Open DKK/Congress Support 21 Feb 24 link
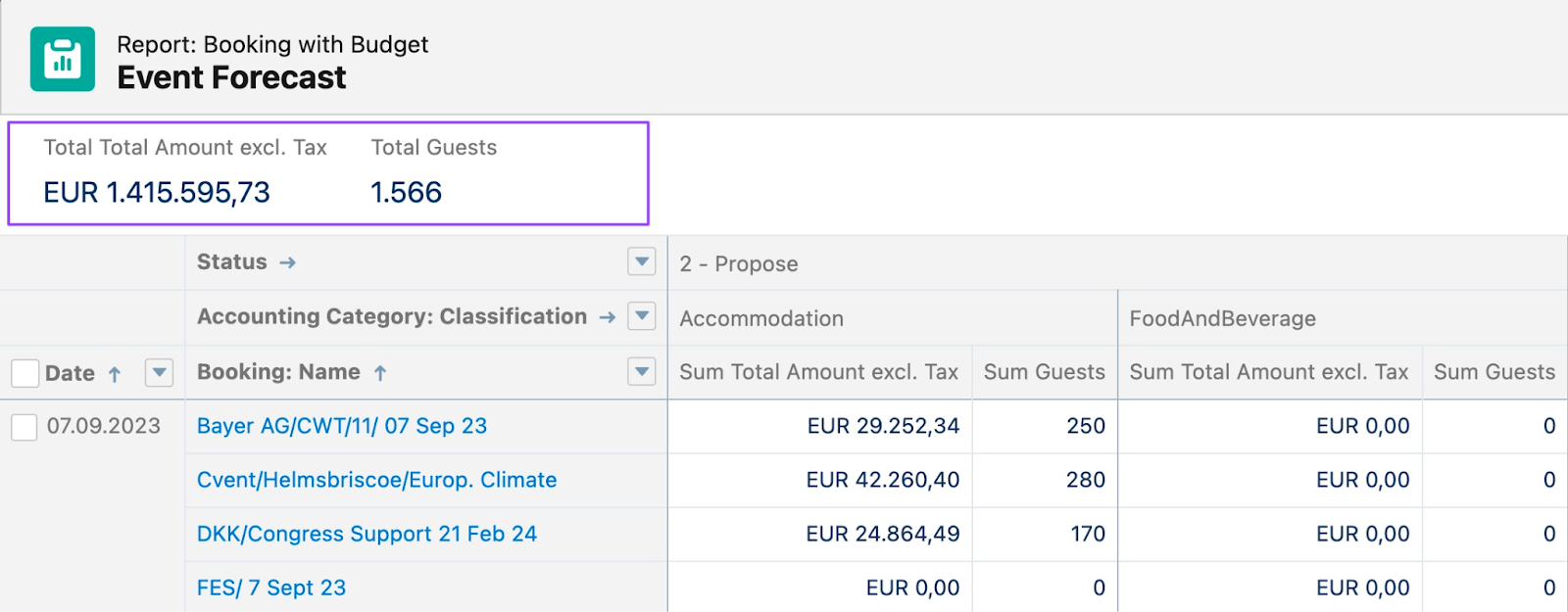Viewport: 1568px width, 612px height. click(367, 534)
